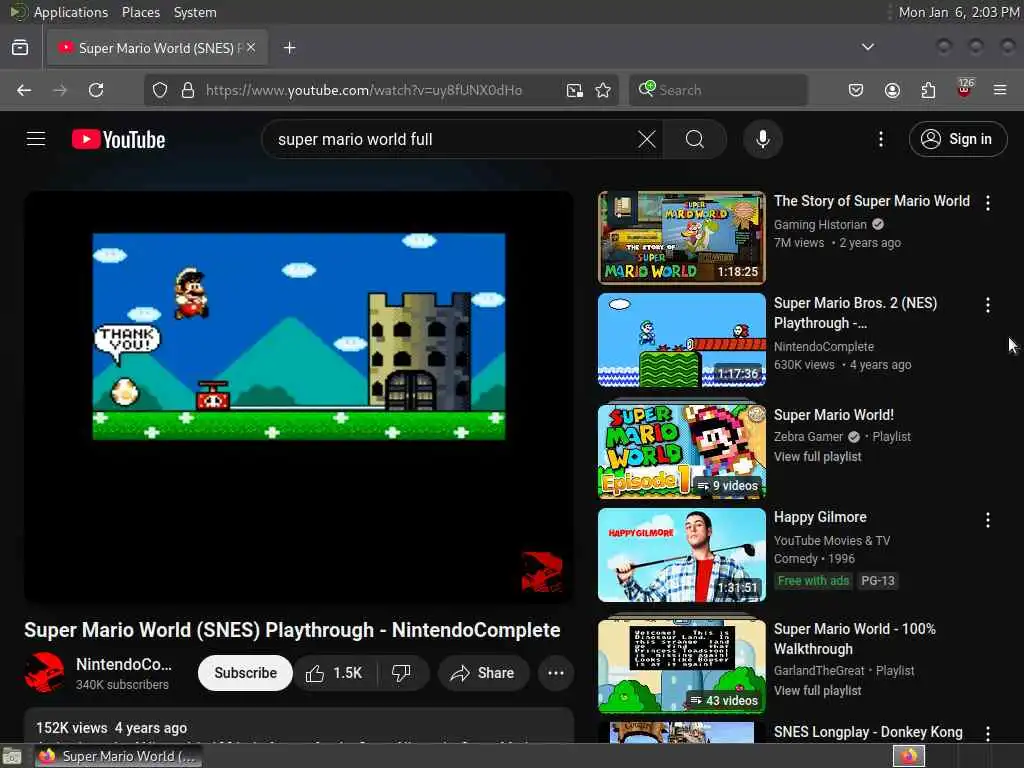Open tracking protection shield icon
Image resolution: width=1024 pixels, height=768 pixels.
160,90
